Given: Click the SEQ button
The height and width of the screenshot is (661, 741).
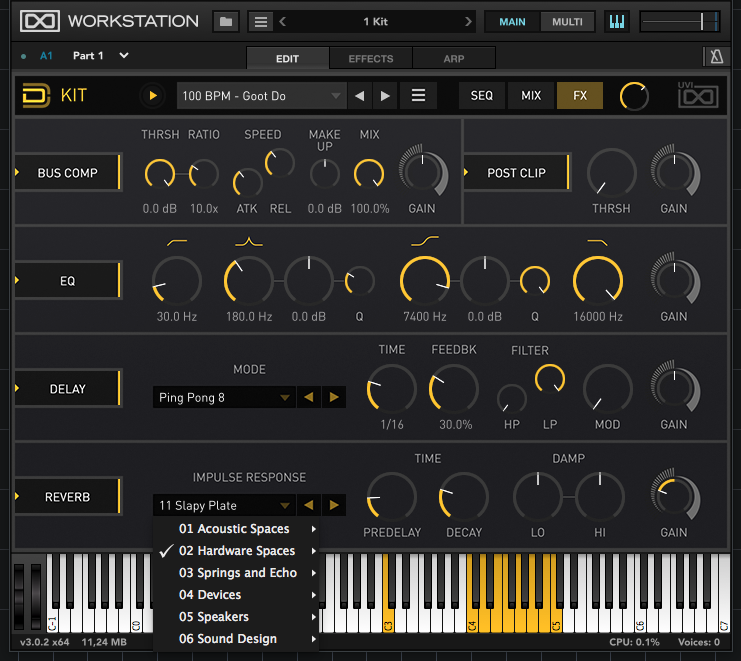Looking at the screenshot, I should point(482,96).
